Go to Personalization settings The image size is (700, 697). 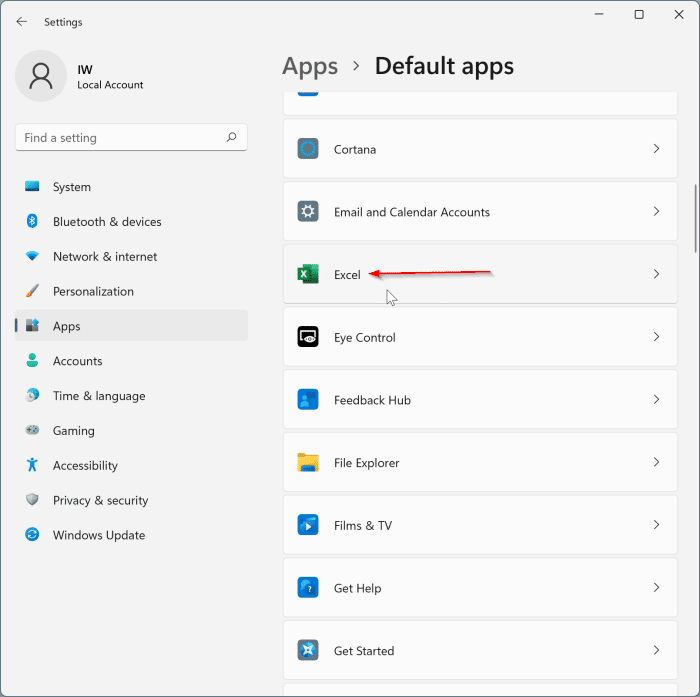coord(131,291)
